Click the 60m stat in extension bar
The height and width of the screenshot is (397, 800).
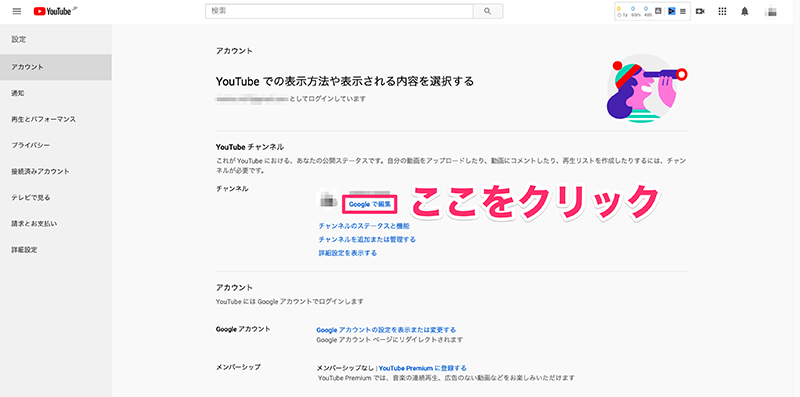pyautogui.click(x=635, y=12)
